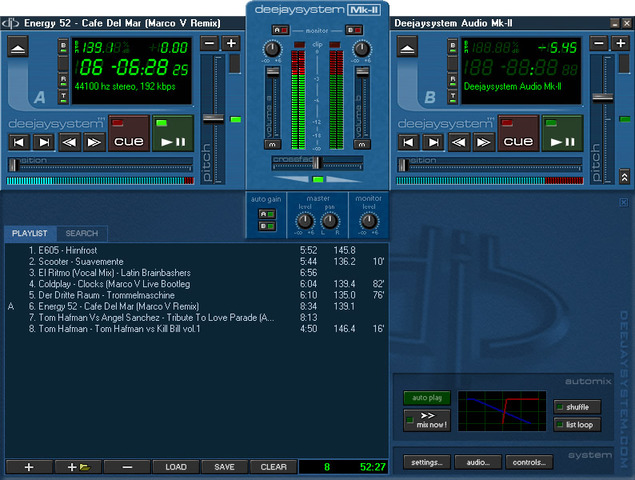
Task: Click the deck B pitch slider handle
Action: [603, 97]
